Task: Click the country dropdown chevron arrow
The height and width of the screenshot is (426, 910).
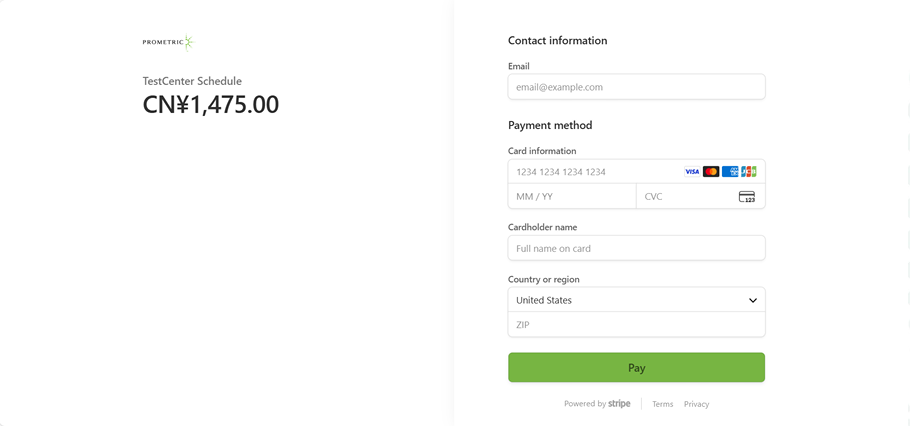Action: point(753,300)
